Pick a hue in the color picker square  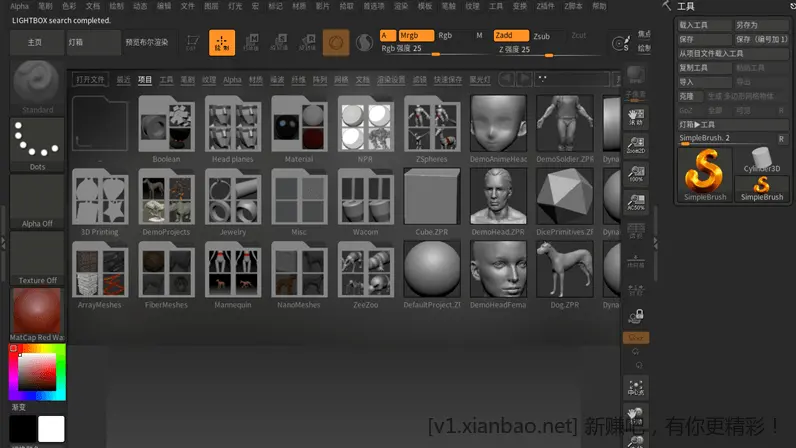37,372
